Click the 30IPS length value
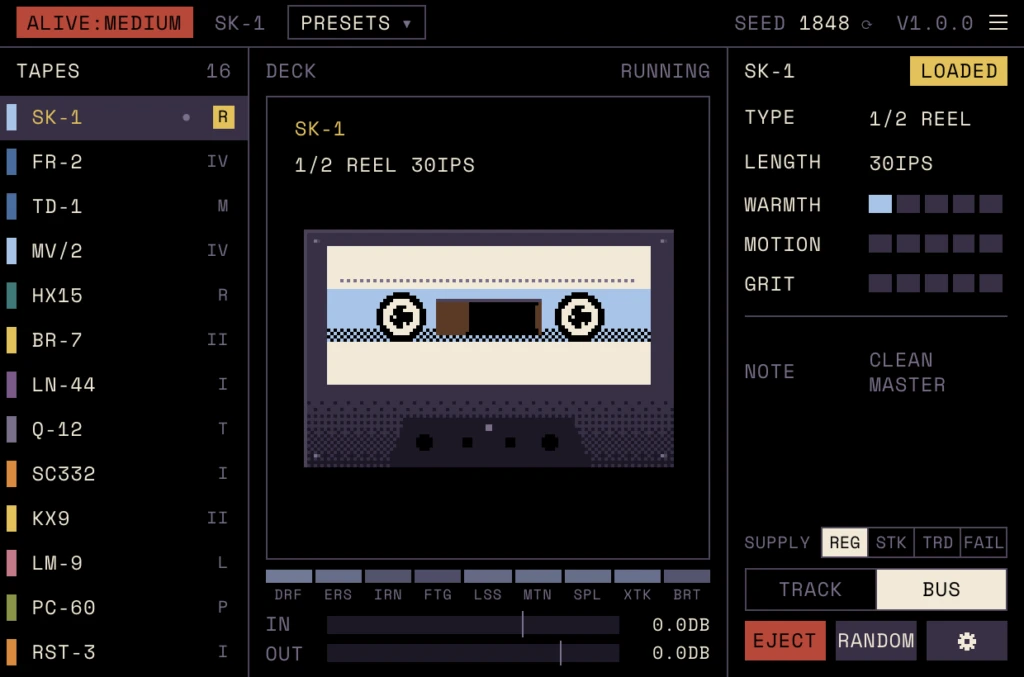 [x=901, y=163]
